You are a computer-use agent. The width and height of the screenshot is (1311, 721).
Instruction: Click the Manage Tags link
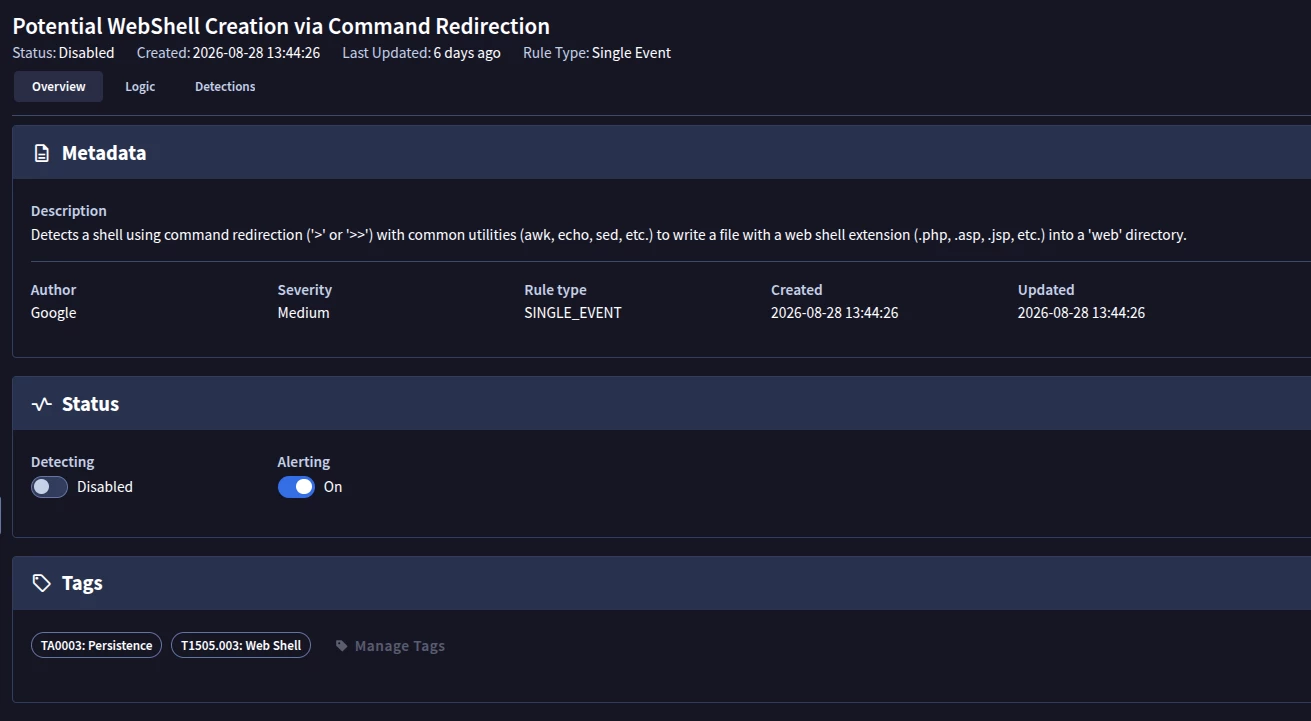[x=390, y=646]
